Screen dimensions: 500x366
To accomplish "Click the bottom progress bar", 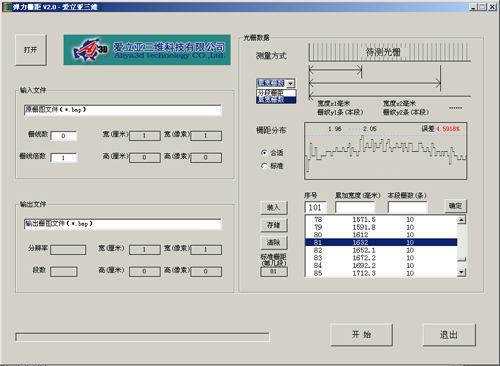I will tap(142, 337).
